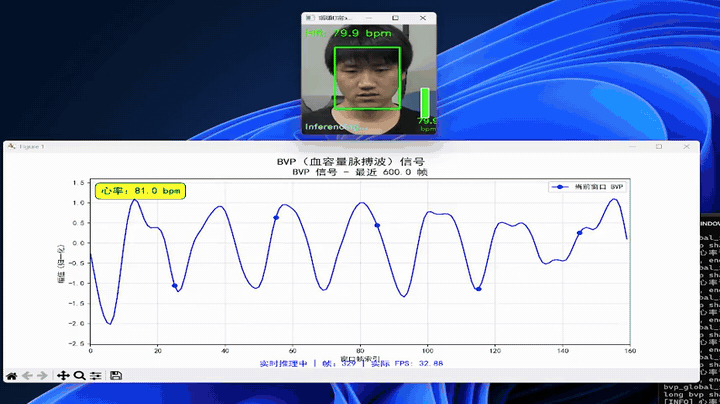
Task: Click x-axis tick label 160
Action: tap(630, 351)
